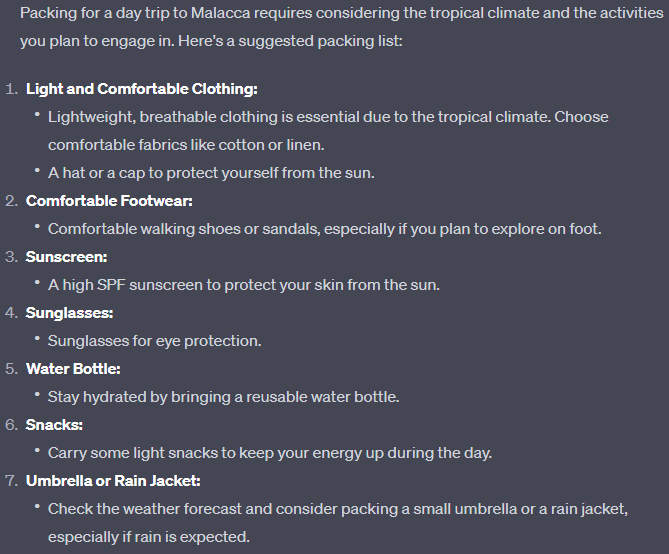The image size is (669, 554).
Task: Click the 'Comfortable Footwear:' heading
Action: coord(109,201)
